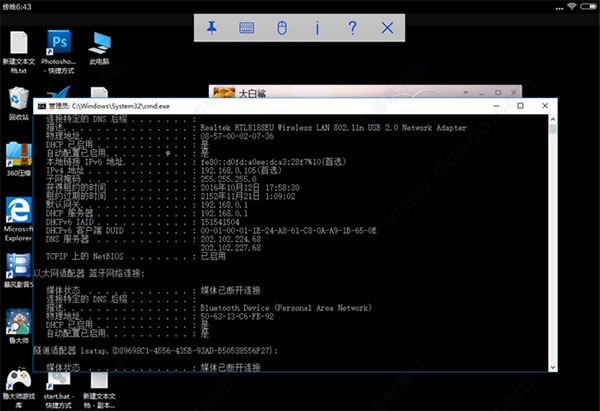This screenshot has height=411, width=600.
Task: Click the isatap tunnel adapter line
Action: coord(156,351)
